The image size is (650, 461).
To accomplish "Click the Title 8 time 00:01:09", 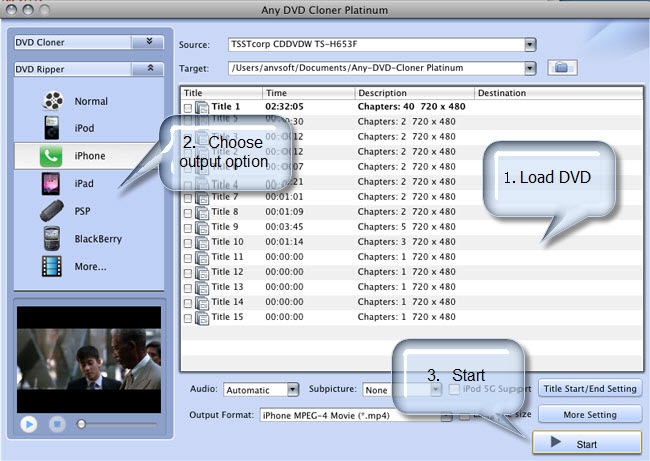I will (284, 212).
